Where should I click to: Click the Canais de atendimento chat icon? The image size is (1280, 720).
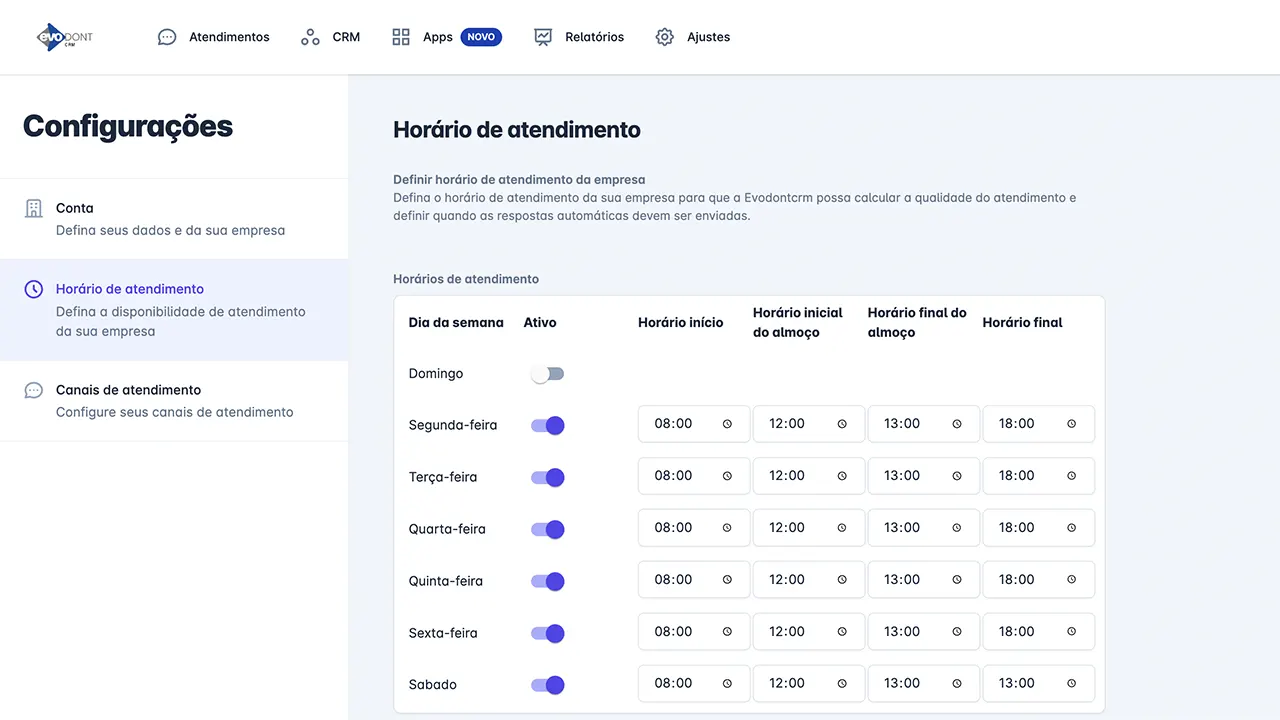(x=34, y=390)
